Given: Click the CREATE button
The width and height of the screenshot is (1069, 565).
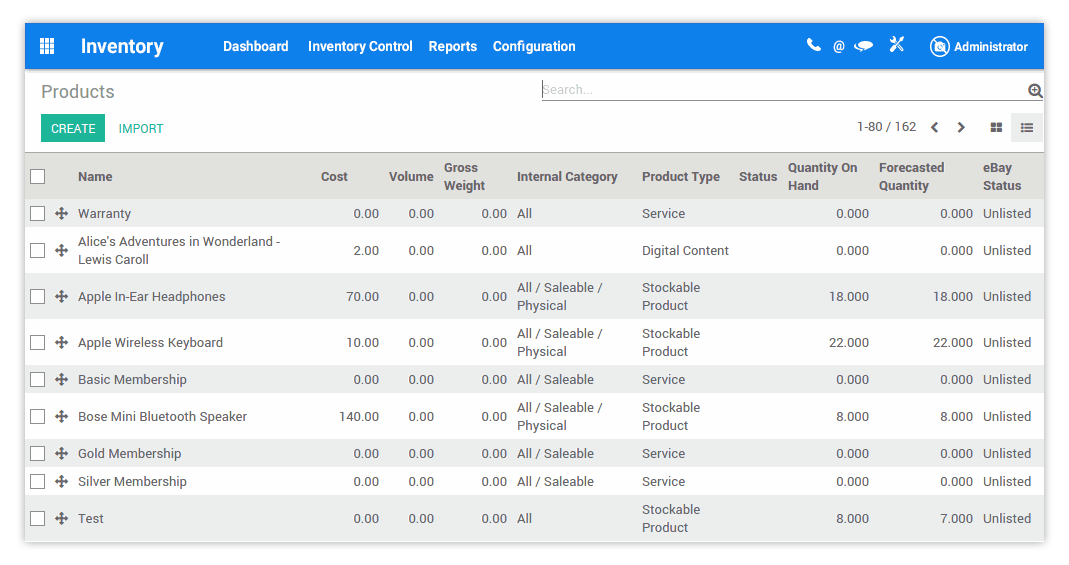Looking at the screenshot, I should point(73,128).
